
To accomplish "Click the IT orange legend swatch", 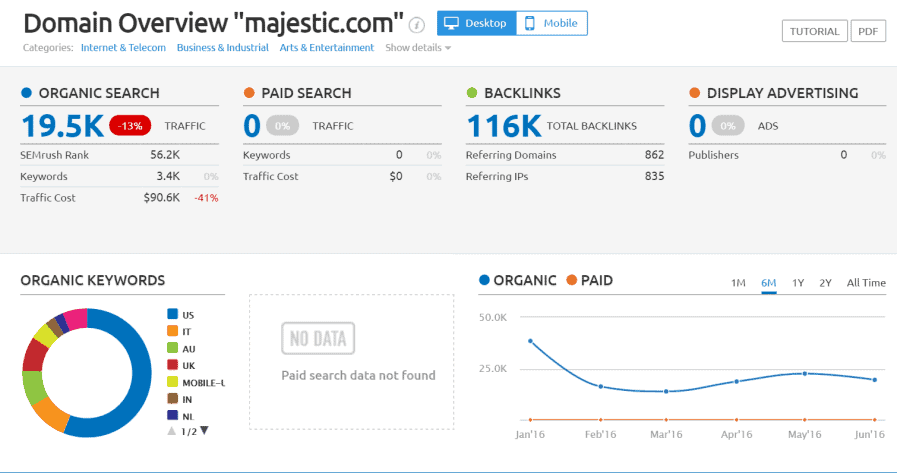I will [172, 331].
